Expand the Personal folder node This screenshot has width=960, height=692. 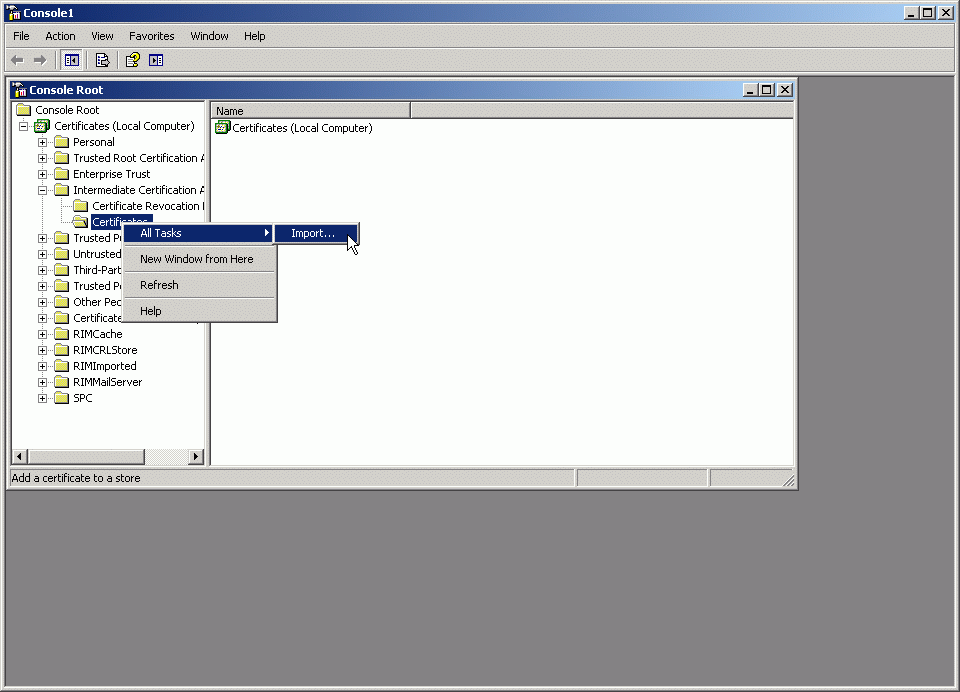coord(43,142)
